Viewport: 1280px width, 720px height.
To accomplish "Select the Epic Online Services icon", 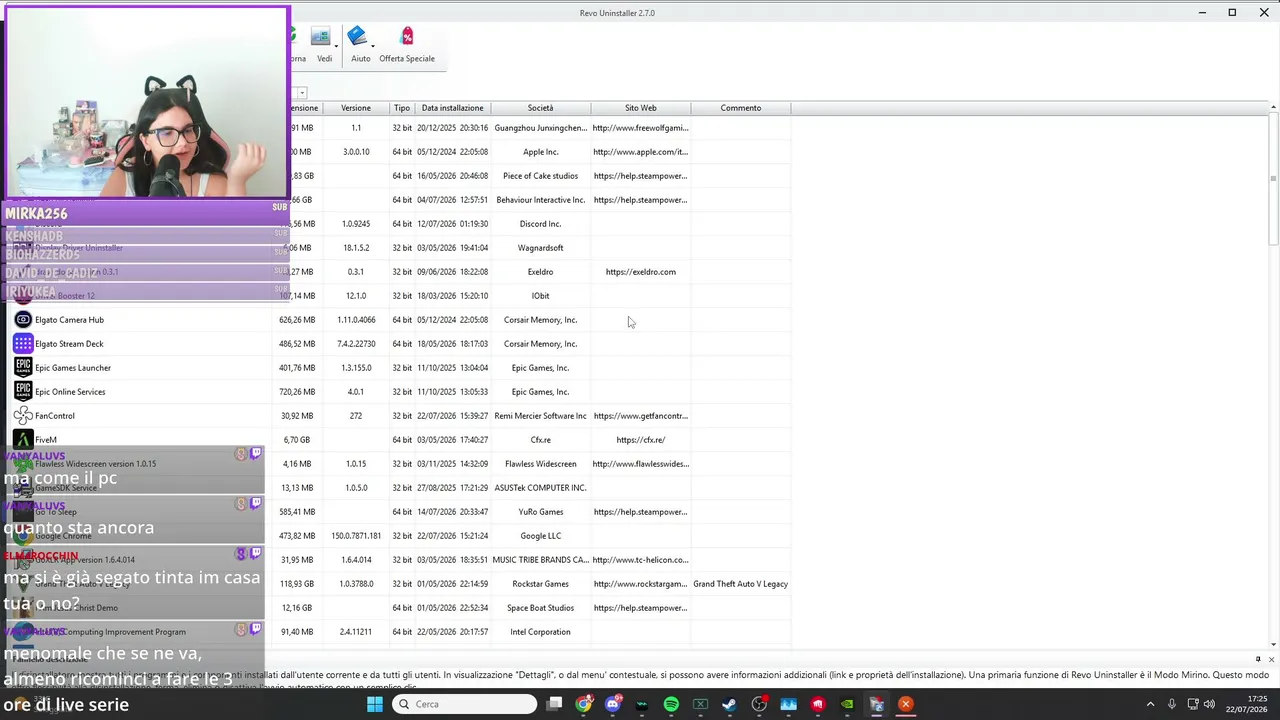I will 23,392.
